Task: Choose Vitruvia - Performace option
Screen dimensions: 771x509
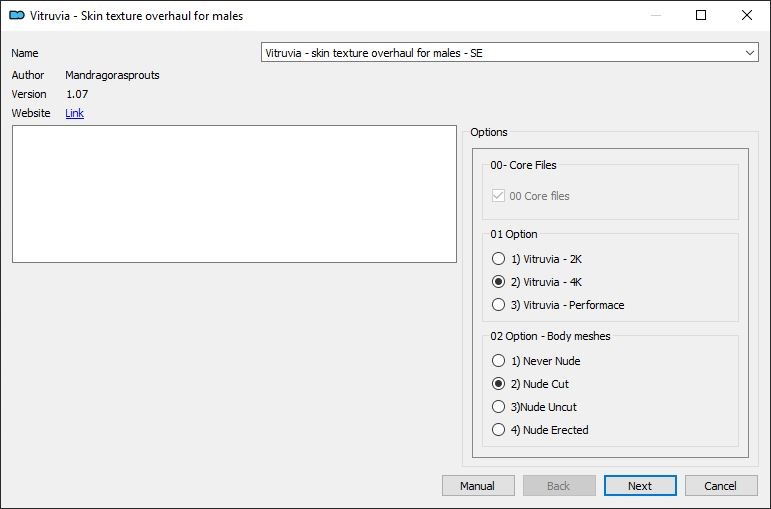Action: (498, 305)
